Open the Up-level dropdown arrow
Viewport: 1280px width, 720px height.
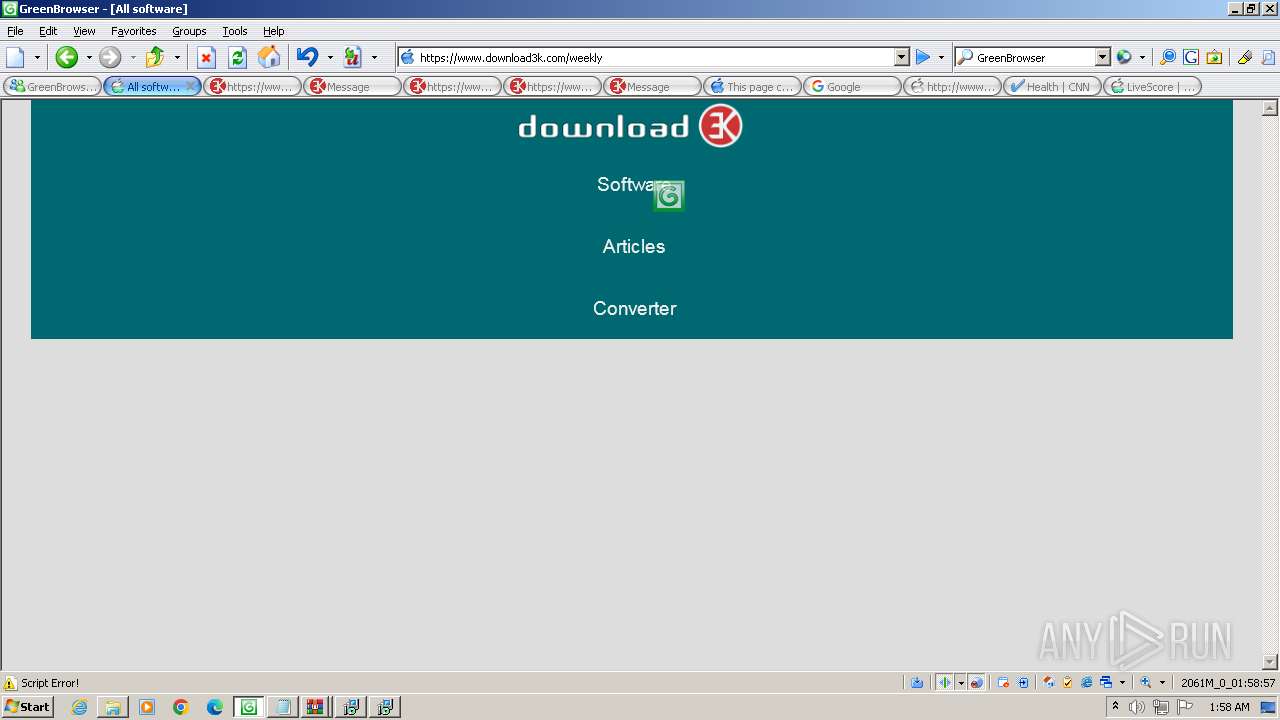point(177,58)
